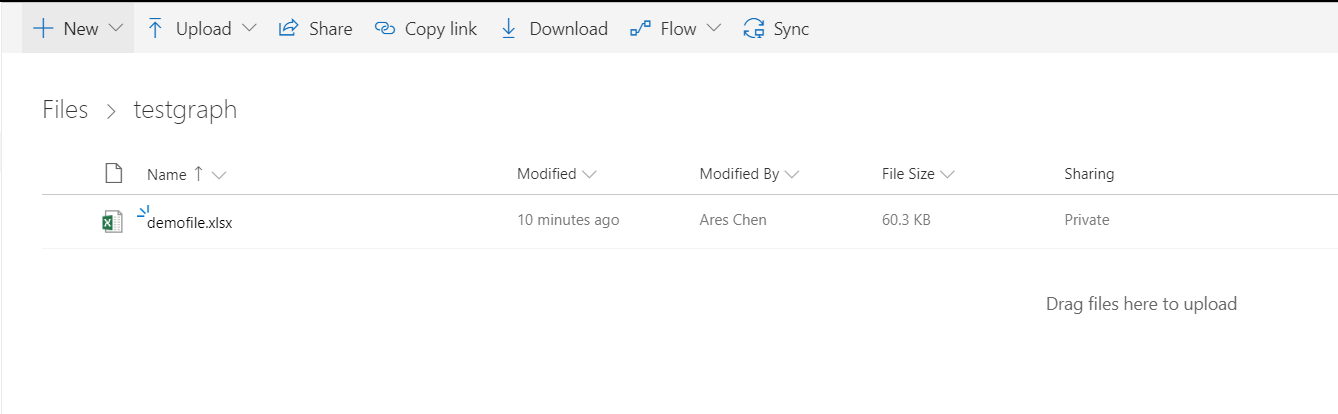Click the Excel icon for demofile.xlsx
1338x414 pixels.
[x=113, y=221]
